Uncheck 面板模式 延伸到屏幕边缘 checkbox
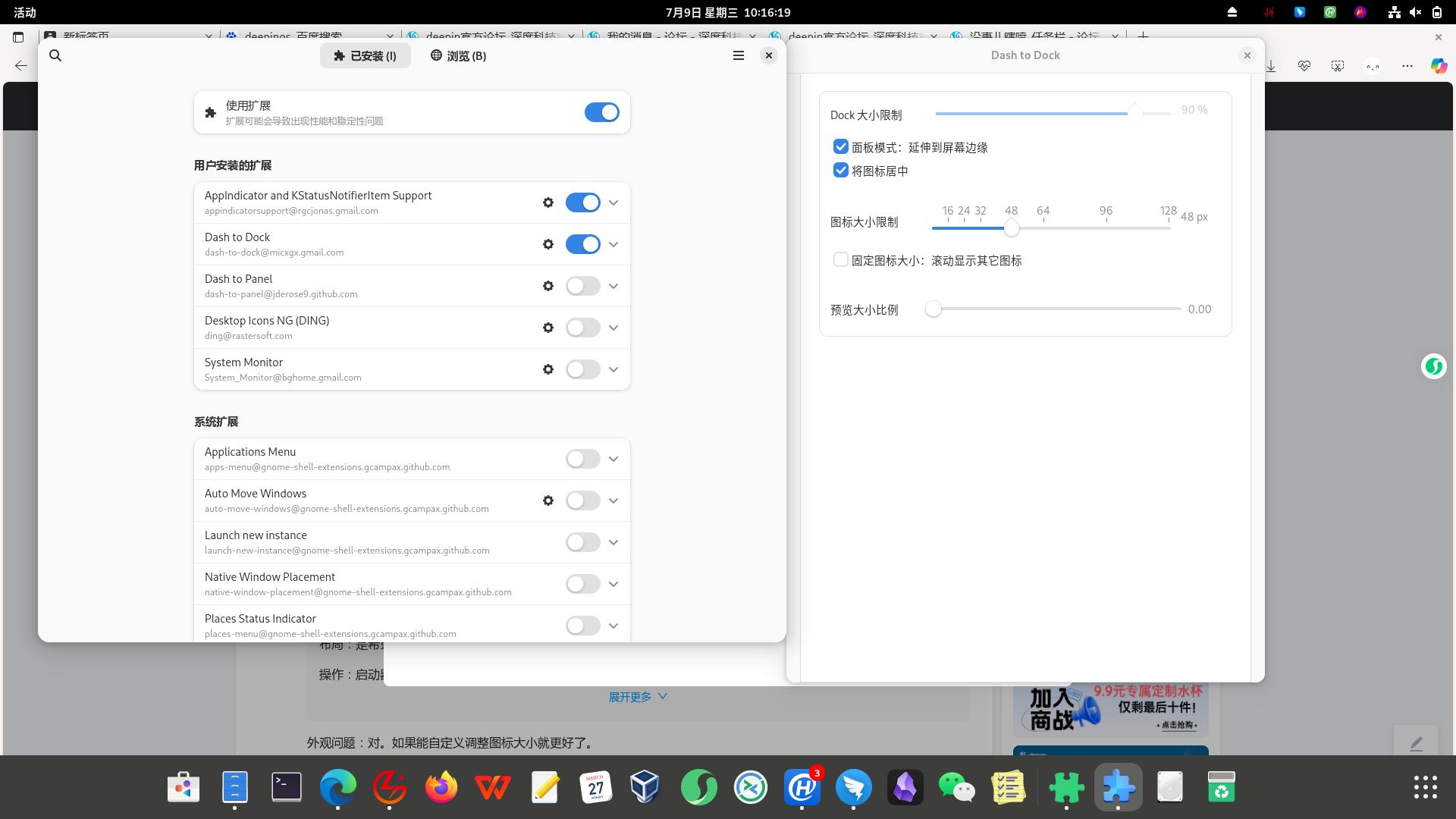This screenshot has width=1456, height=819. (x=840, y=146)
